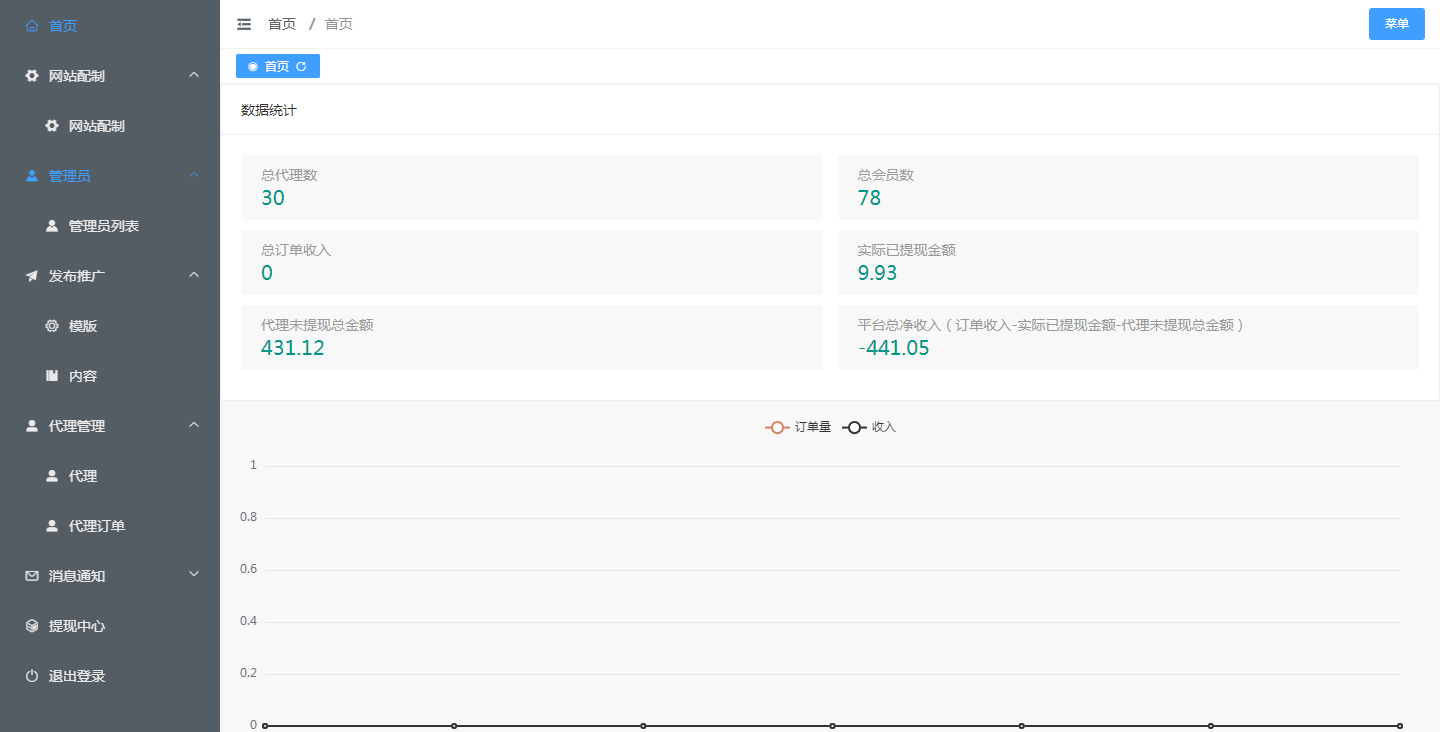This screenshot has width=1440, height=732.
Task: Click the 平台总净收入 value -441.05
Action: click(x=894, y=348)
